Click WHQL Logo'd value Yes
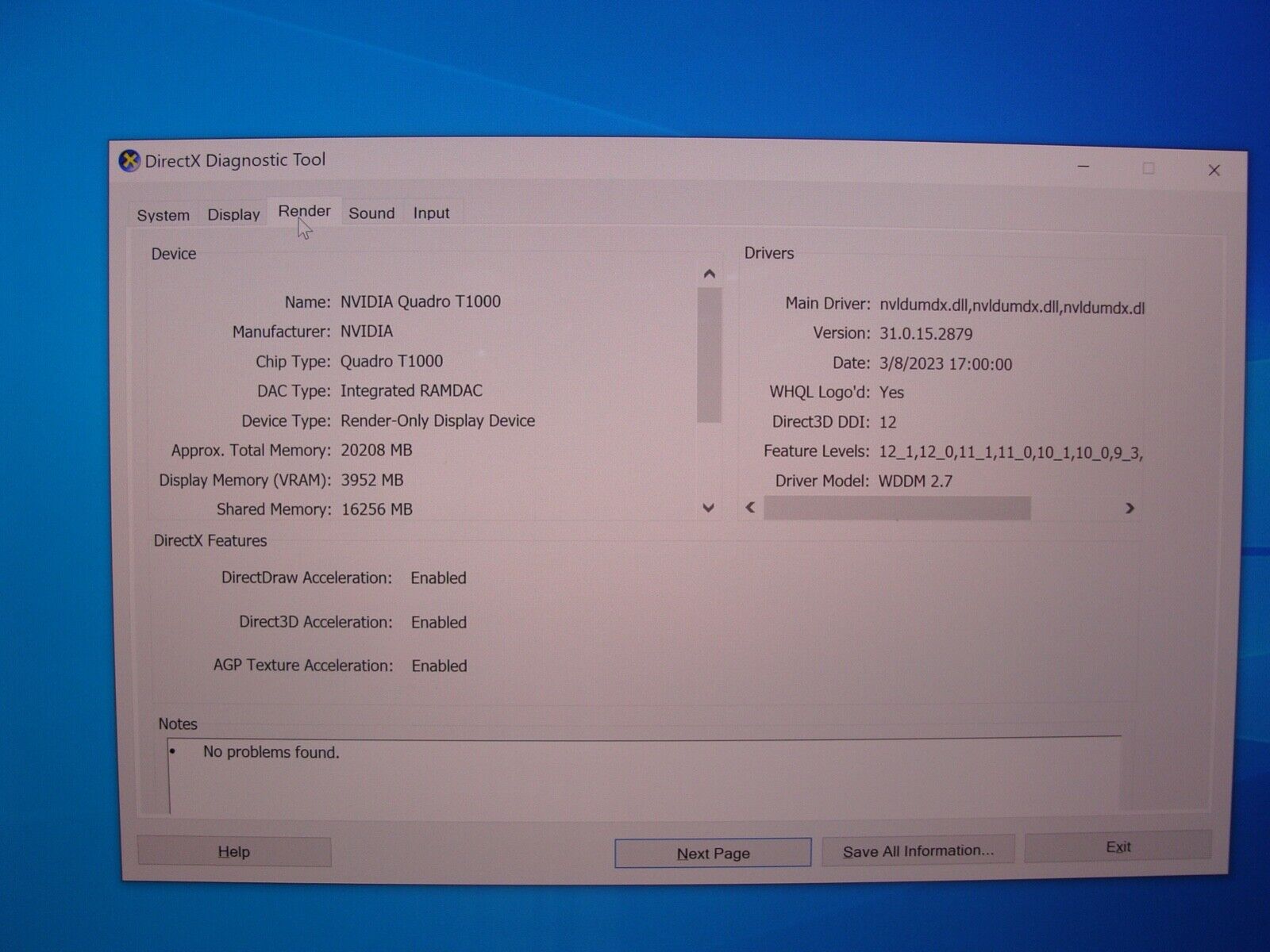The height and width of the screenshot is (952, 1270). point(891,393)
